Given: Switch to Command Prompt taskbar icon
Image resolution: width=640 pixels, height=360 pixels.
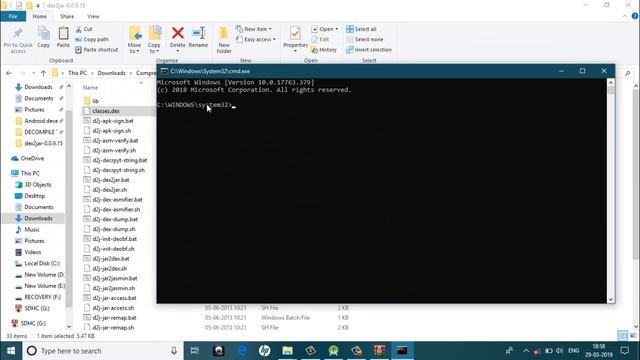Looking at the screenshot, I should click(402, 351).
